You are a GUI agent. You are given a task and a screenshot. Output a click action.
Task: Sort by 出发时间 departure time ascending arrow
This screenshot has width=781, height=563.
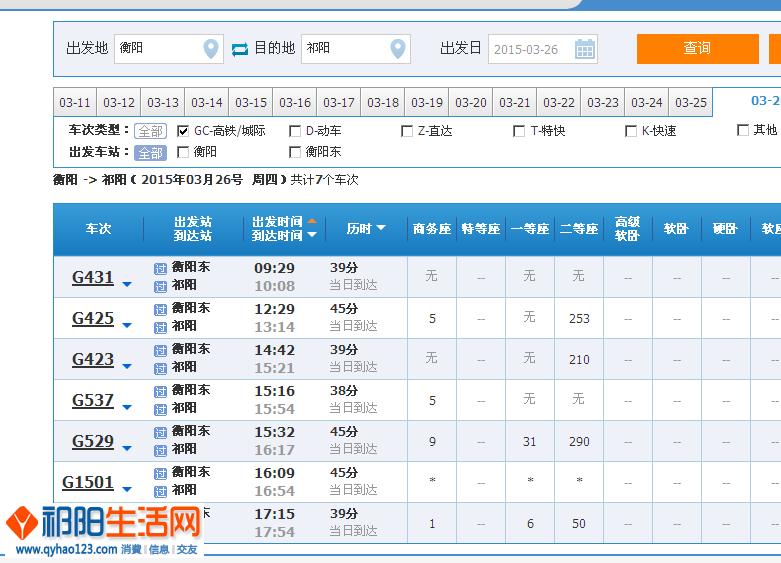click(312, 220)
